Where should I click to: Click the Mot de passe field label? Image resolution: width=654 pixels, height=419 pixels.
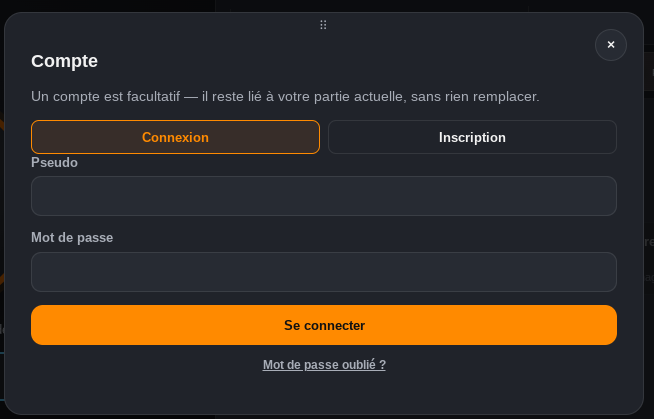(x=72, y=238)
